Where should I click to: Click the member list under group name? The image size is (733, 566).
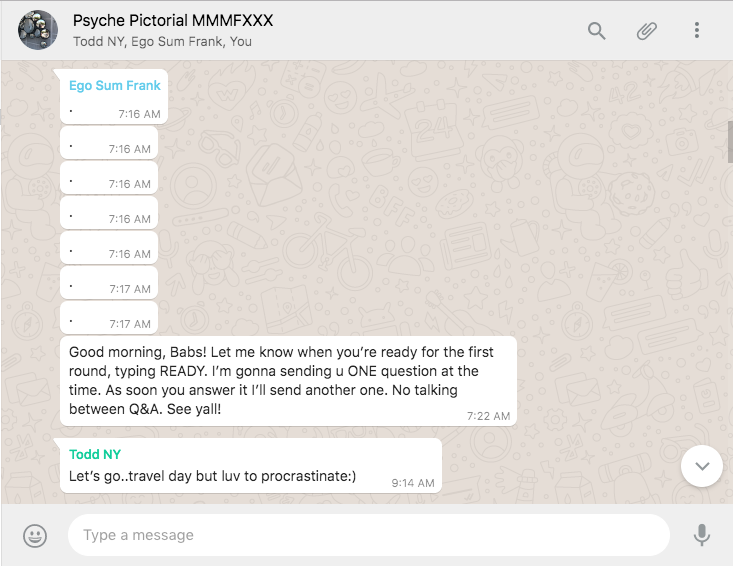pyautogui.click(x=162, y=42)
